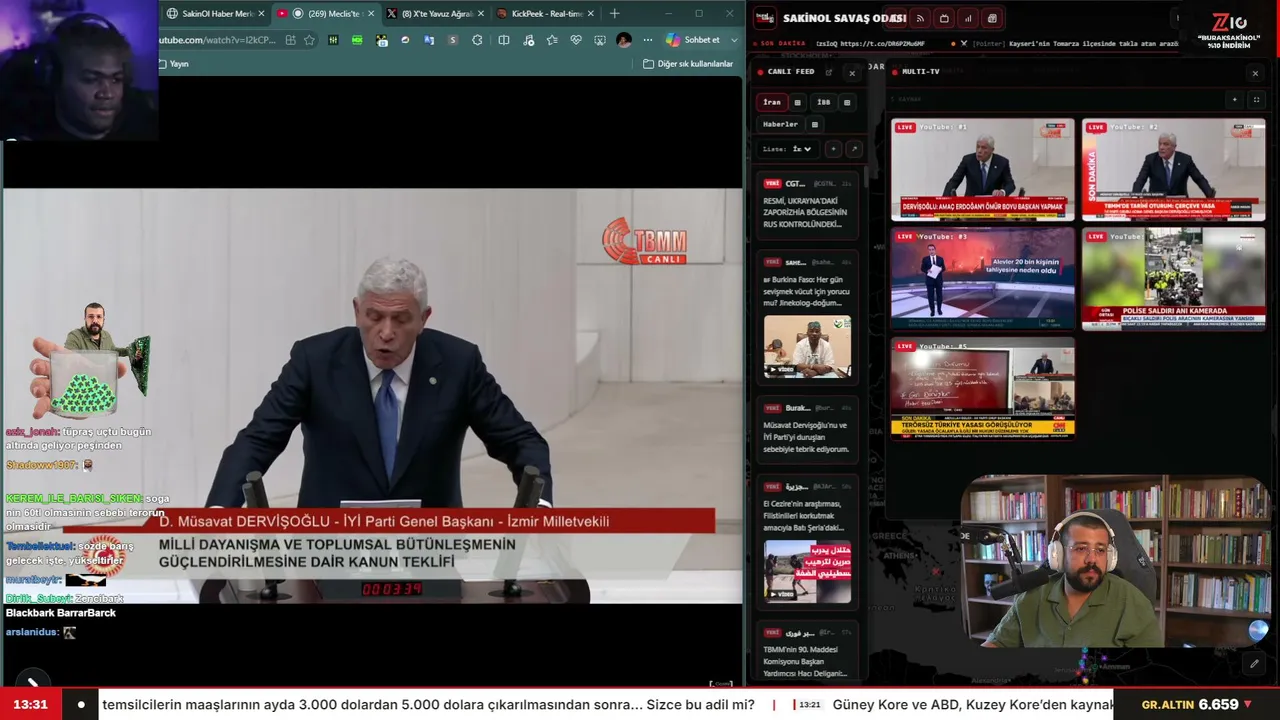Click the translate extension icon
1280x720 pixels.
tap(429, 40)
